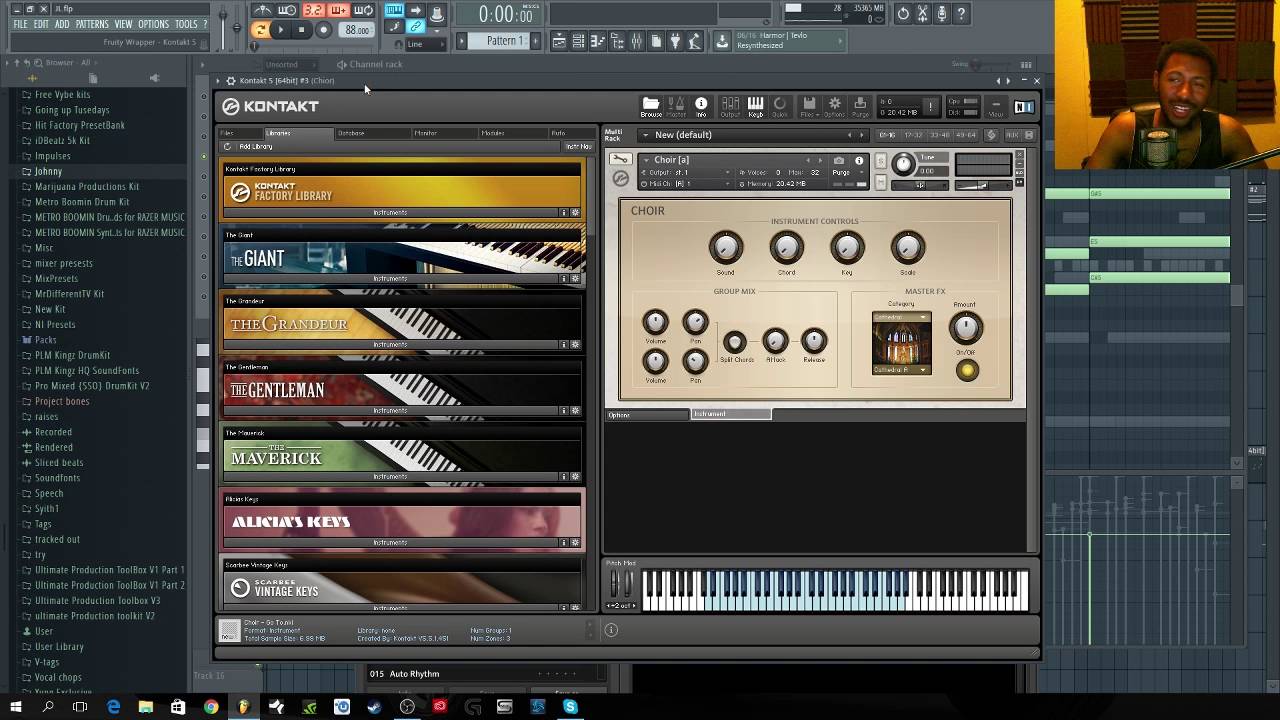1280x720 pixels.
Task: Click the panic exclamation button
Action: pyautogui.click(x=930, y=106)
